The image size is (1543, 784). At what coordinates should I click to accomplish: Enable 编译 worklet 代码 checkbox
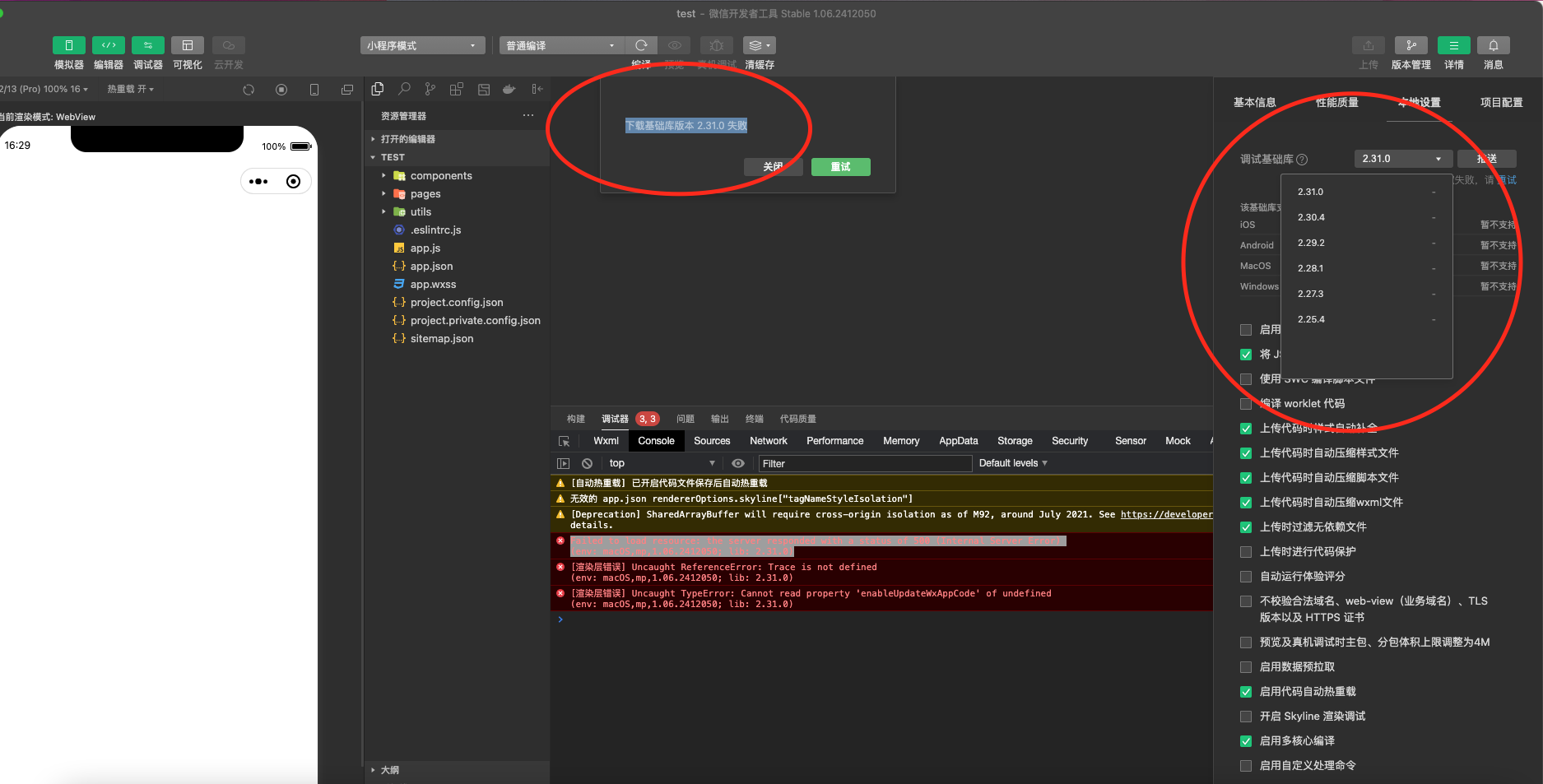1246,404
